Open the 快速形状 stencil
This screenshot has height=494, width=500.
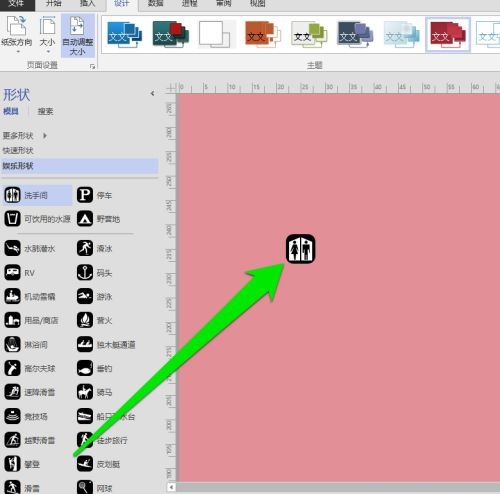(18, 151)
